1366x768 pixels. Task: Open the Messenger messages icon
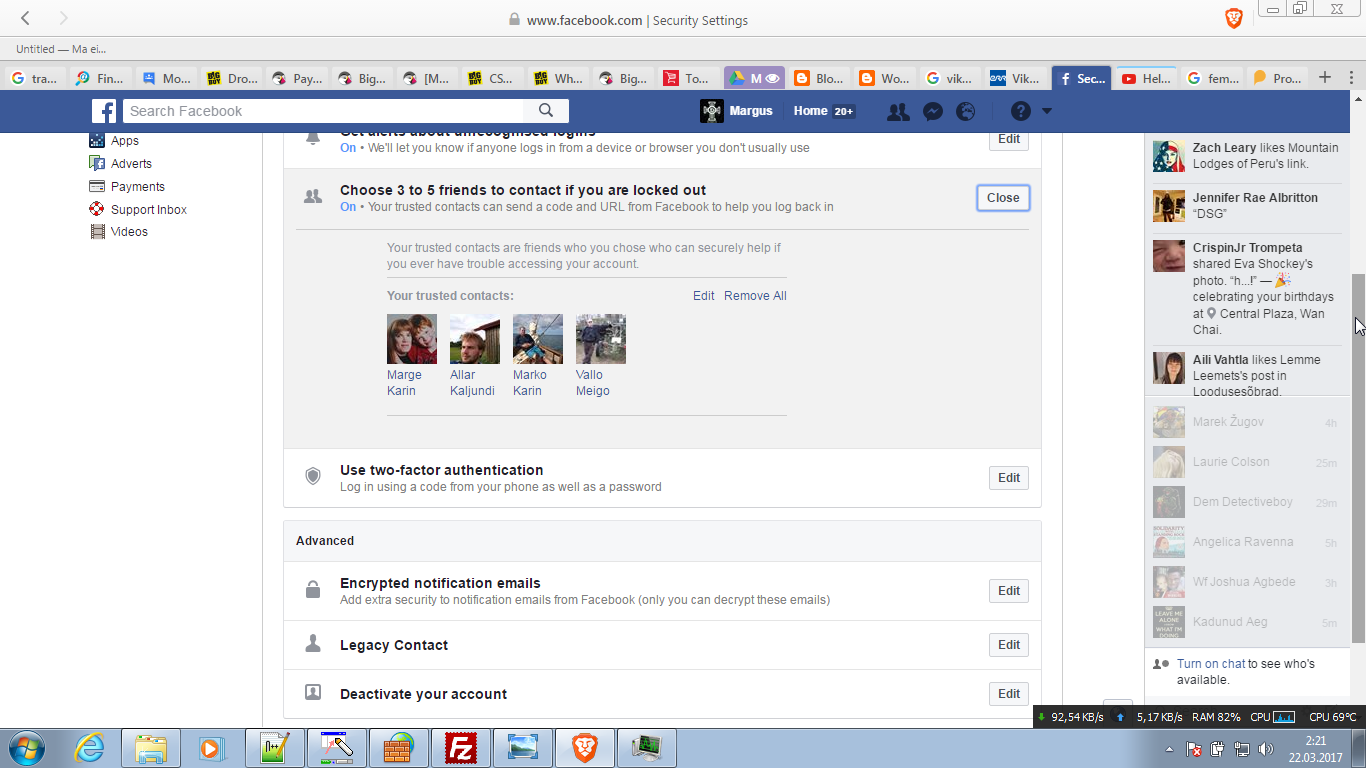pyautogui.click(x=932, y=111)
